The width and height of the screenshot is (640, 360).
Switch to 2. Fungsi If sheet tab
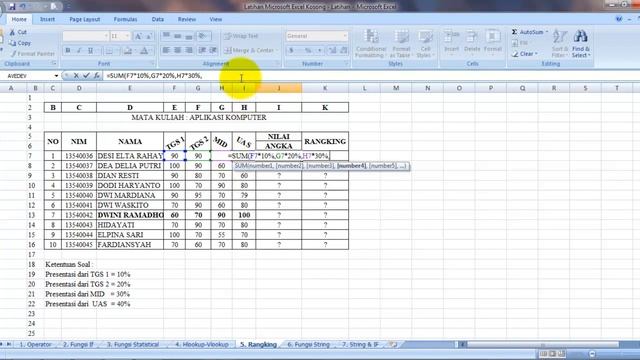tap(78, 344)
